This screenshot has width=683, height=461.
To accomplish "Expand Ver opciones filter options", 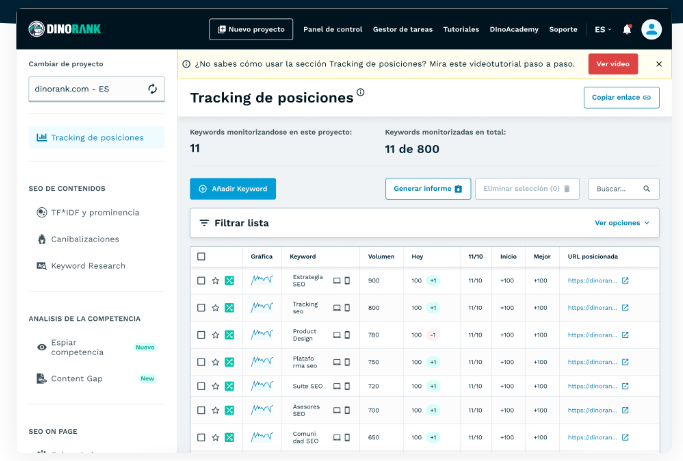I will point(622,223).
